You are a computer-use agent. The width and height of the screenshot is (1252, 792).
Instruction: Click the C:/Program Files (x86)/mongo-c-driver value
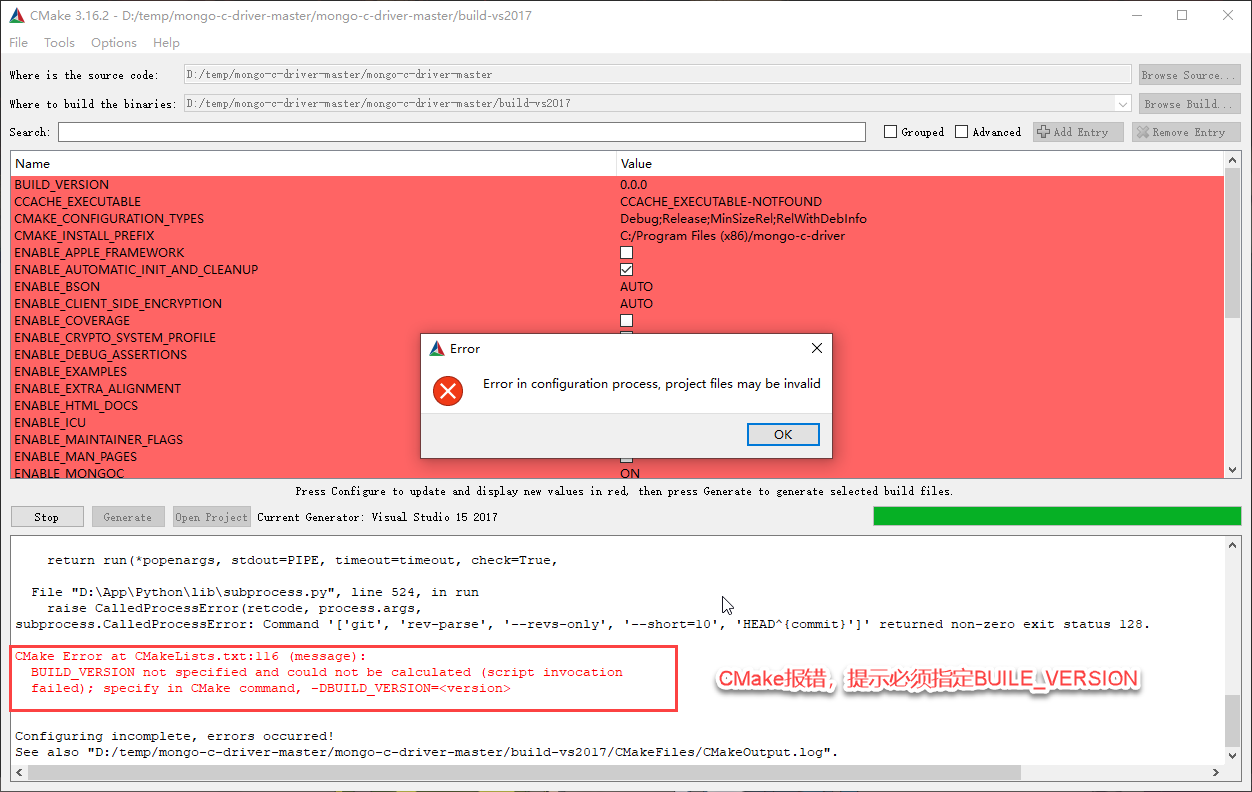(x=732, y=236)
